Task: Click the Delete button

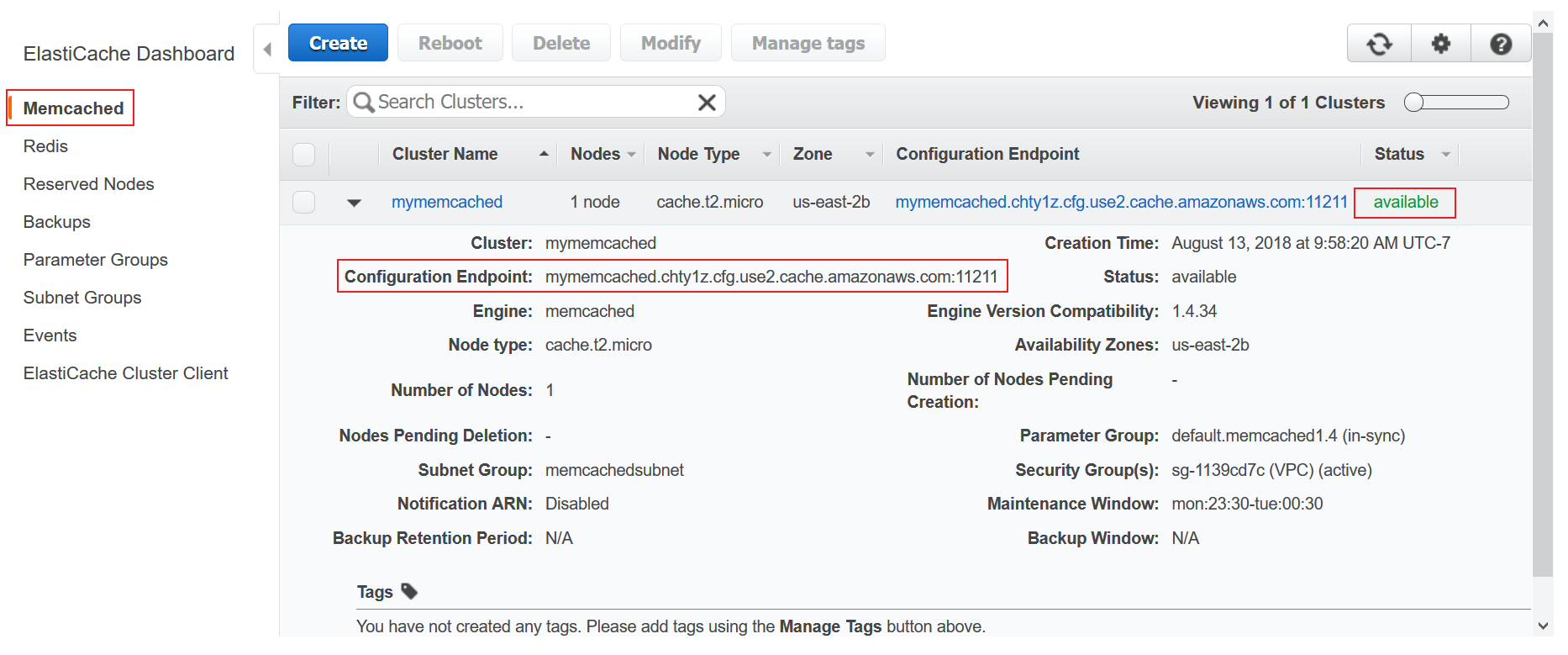Action: tap(561, 43)
